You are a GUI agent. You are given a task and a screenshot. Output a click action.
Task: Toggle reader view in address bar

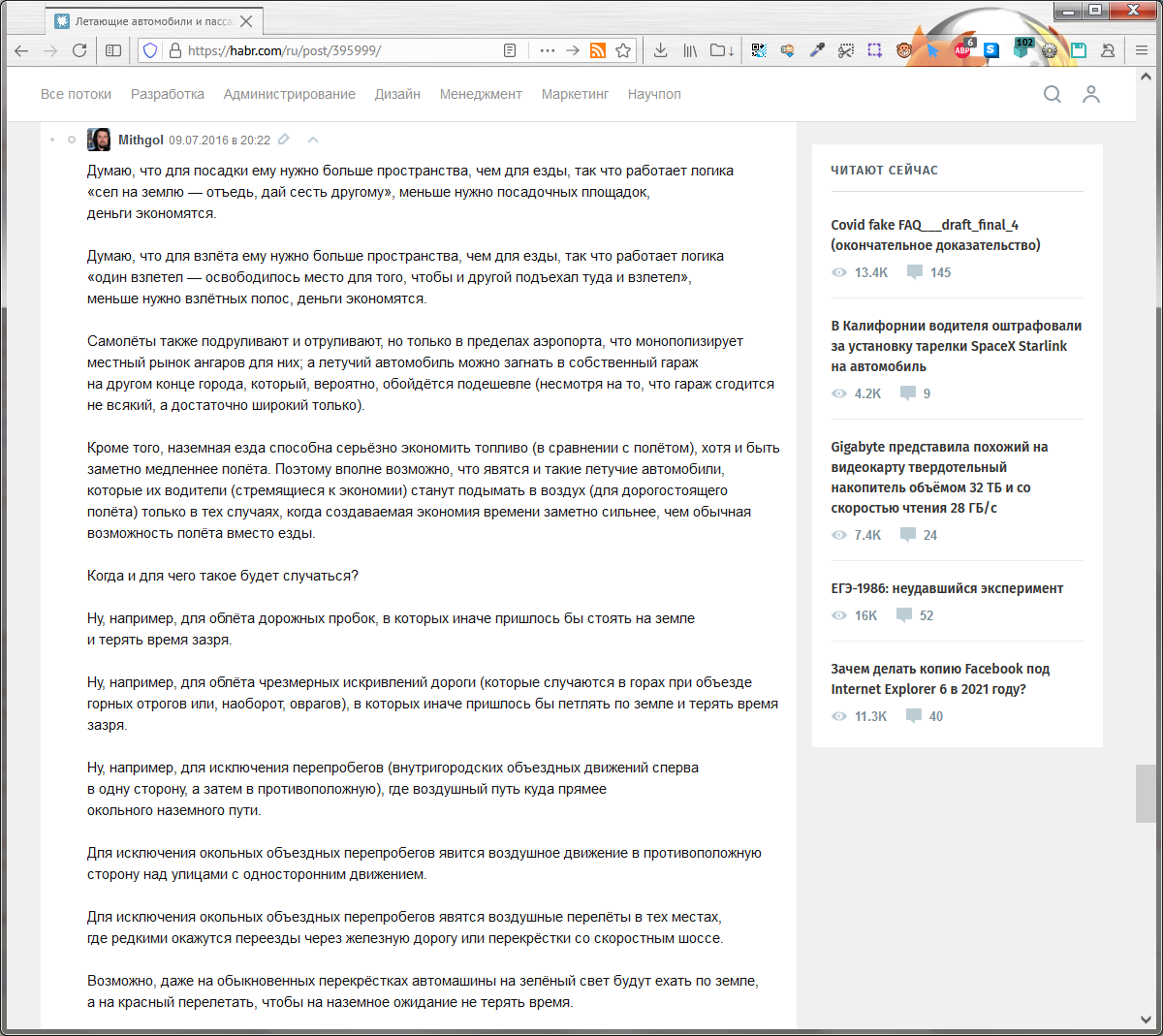pos(510,50)
